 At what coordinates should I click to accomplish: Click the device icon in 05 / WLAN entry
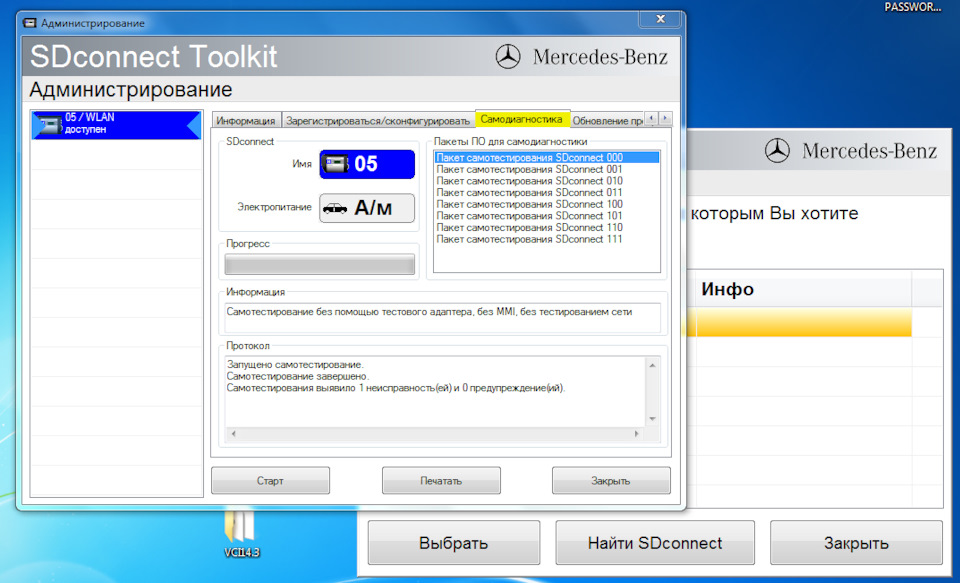[x=48, y=125]
